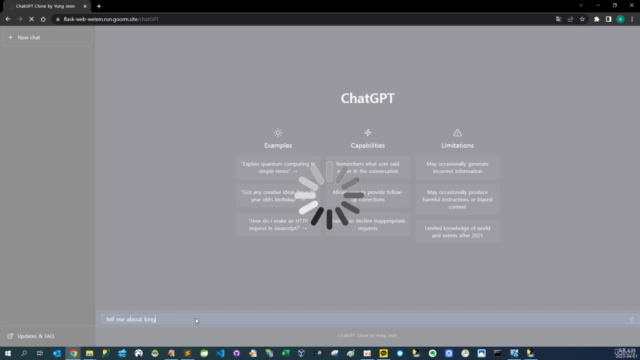Click the New chat button in sidebar
This screenshot has width=640, height=360.
[47, 38]
